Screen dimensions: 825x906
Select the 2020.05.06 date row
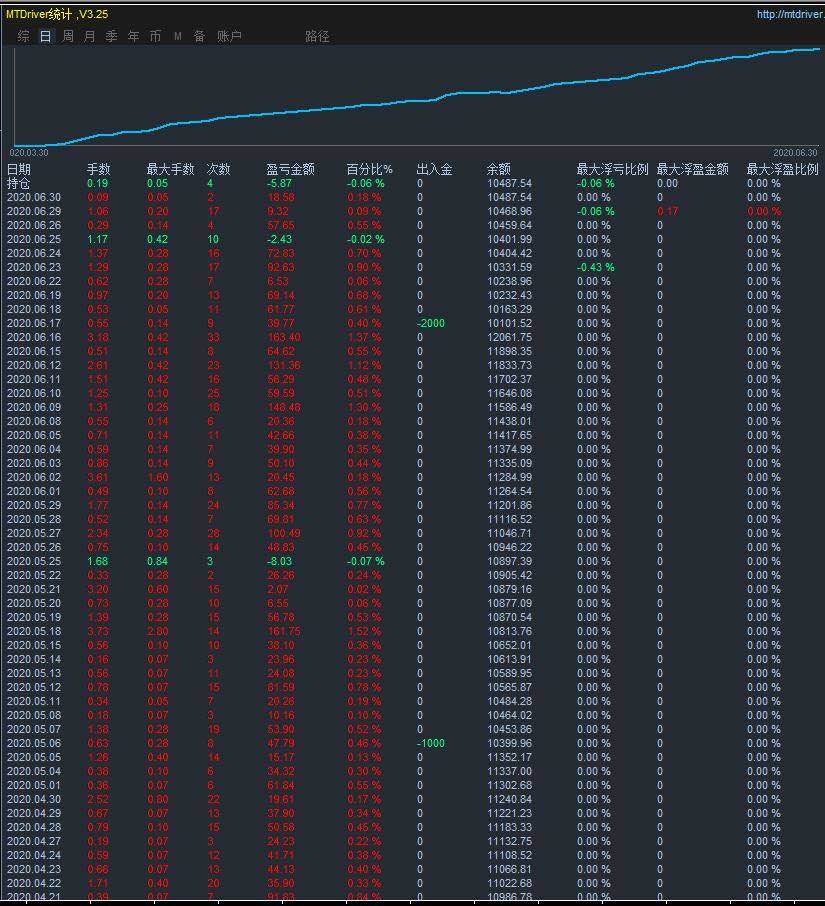[34, 743]
